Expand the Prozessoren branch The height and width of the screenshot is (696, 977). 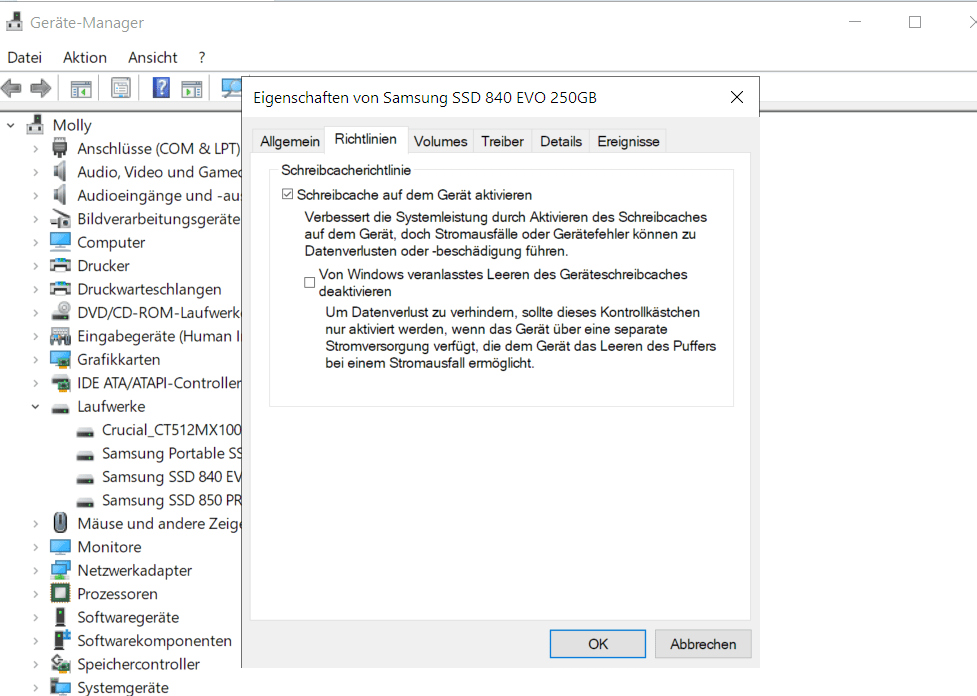point(36,594)
